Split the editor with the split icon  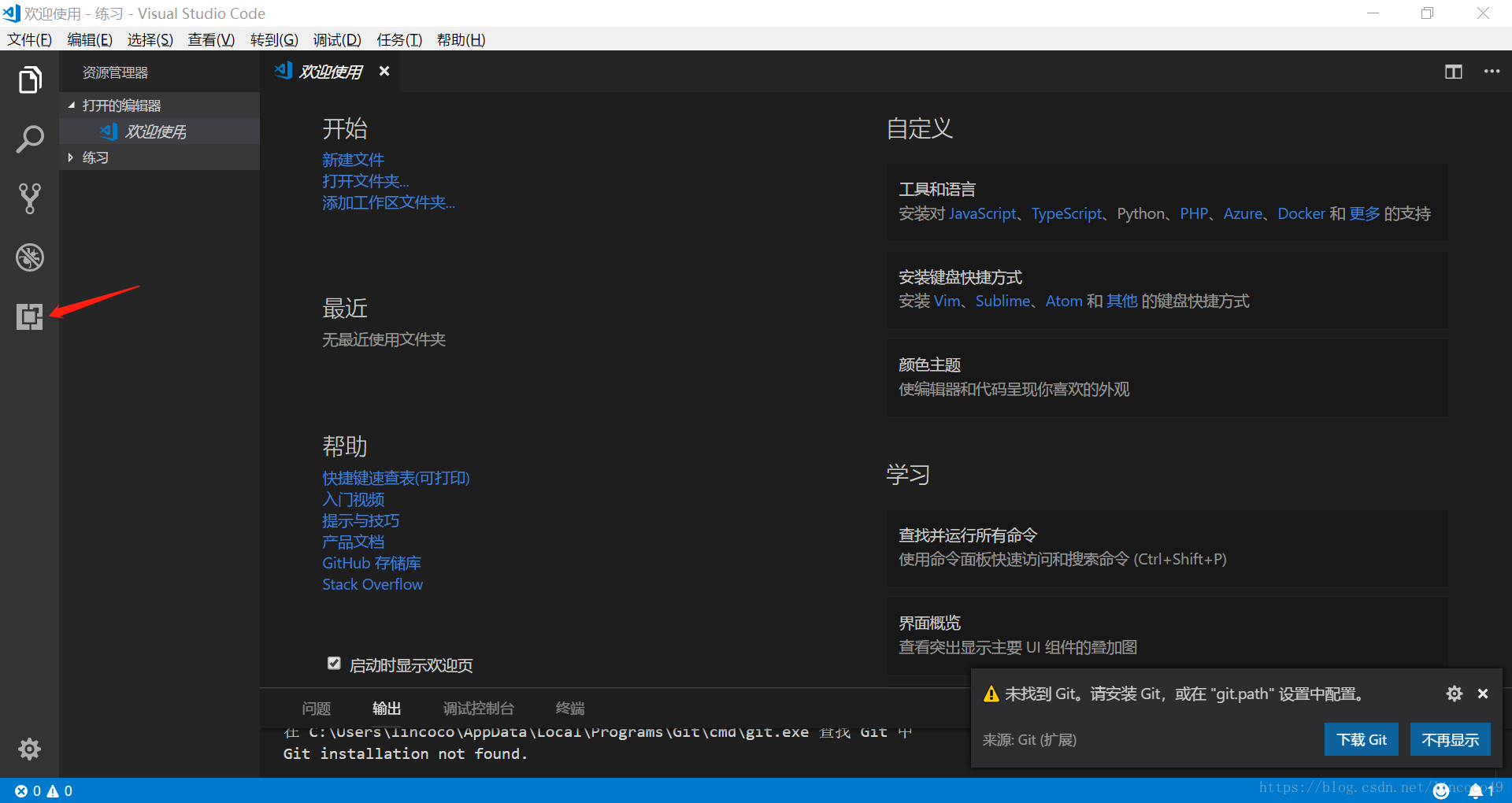[1454, 72]
